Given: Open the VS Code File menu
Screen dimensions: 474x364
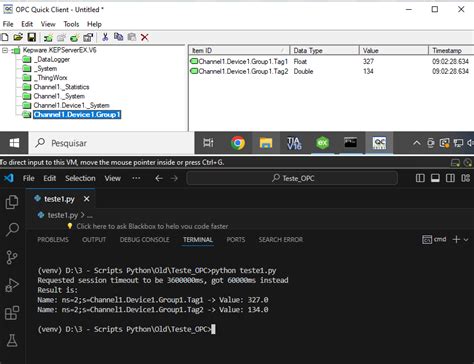Looking at the screenshot, I should click(x=29, y=178).
